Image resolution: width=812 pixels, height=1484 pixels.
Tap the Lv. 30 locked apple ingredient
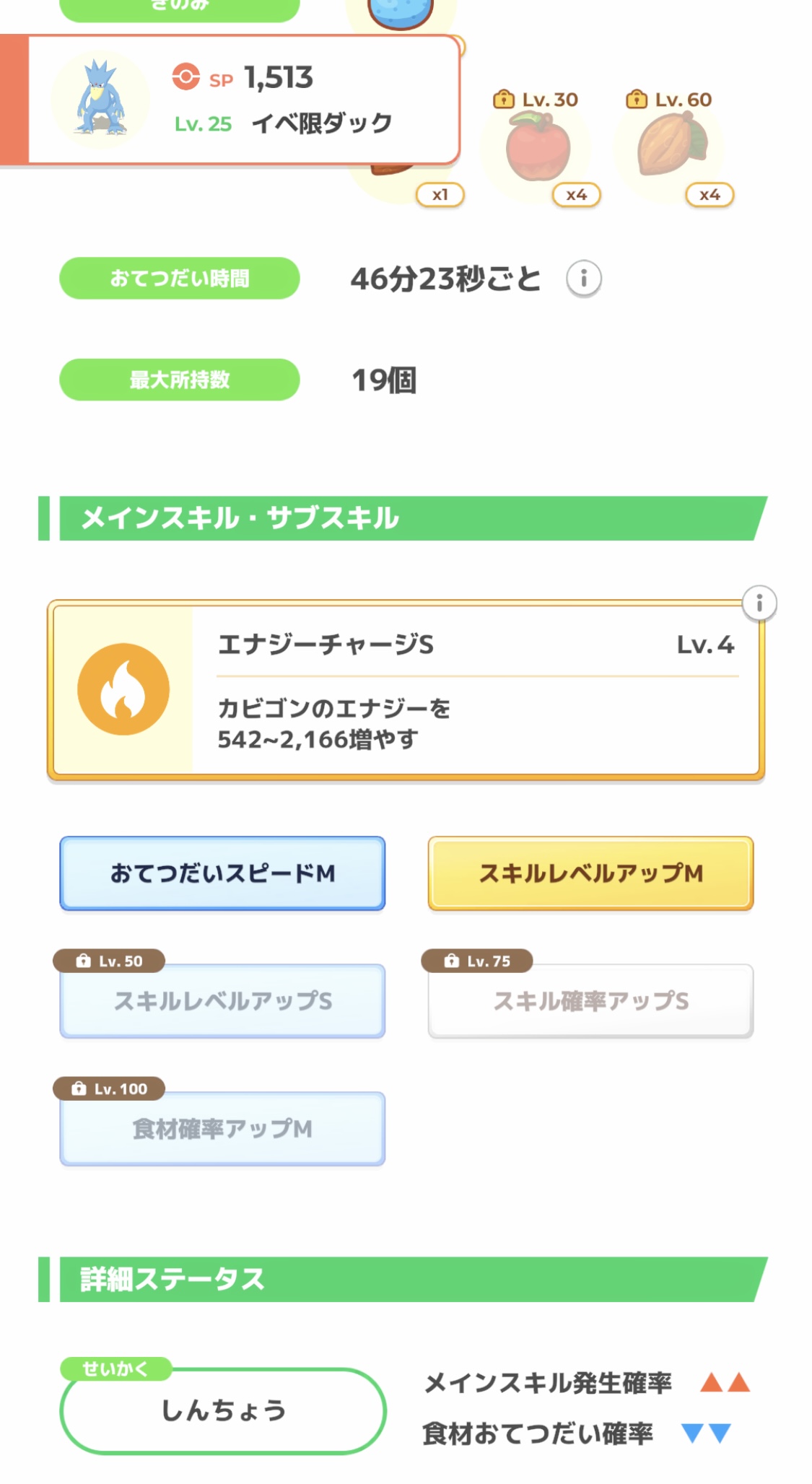(538, 148)
